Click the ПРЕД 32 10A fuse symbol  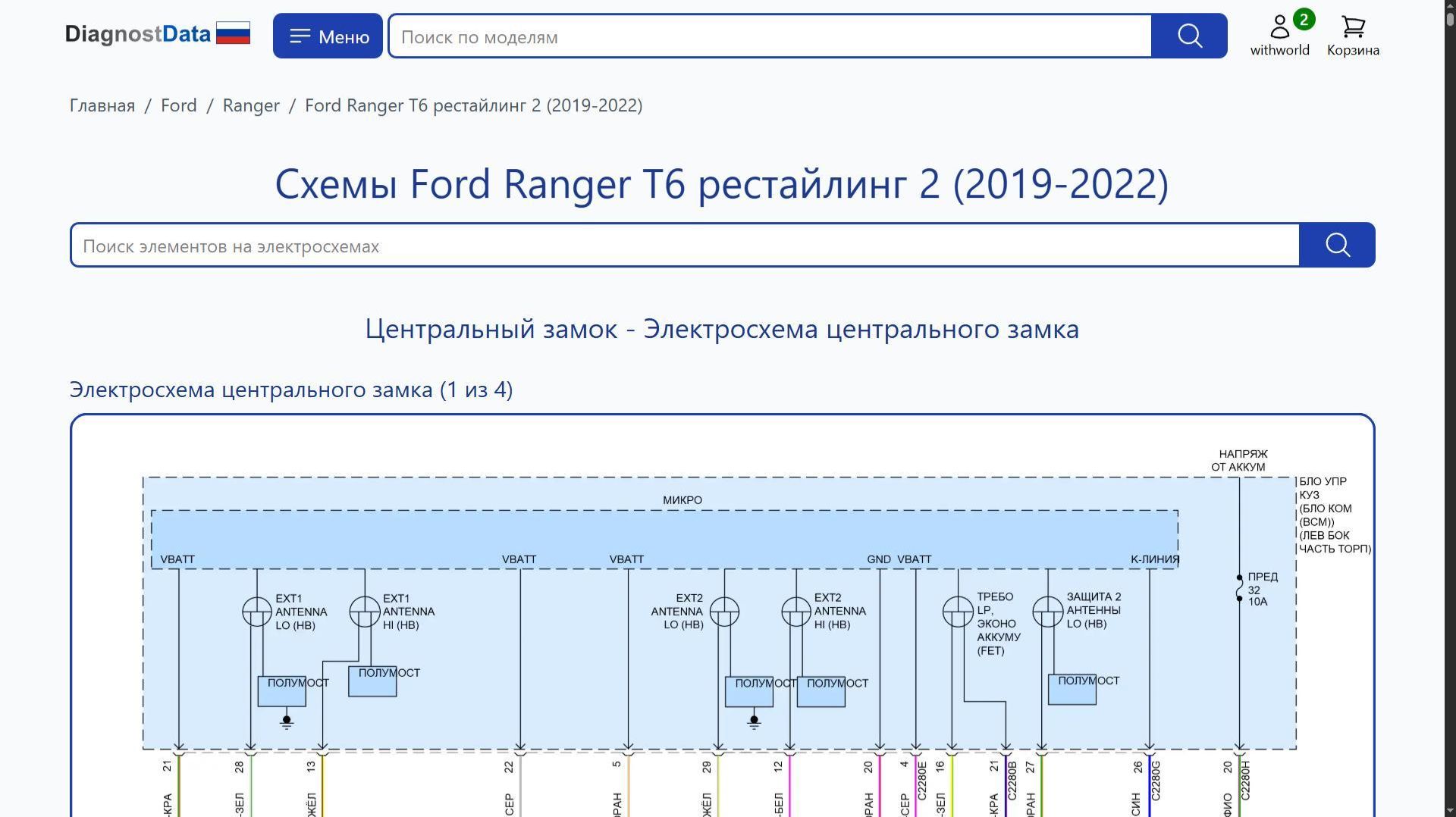[1240, 589]
